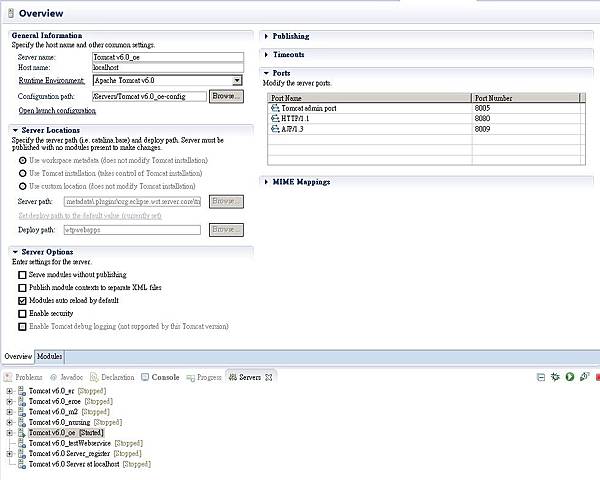Select Tomcat v6.0 Server at localhost row
This screenshot has height=480, width=600.
[x=90, y=464]
